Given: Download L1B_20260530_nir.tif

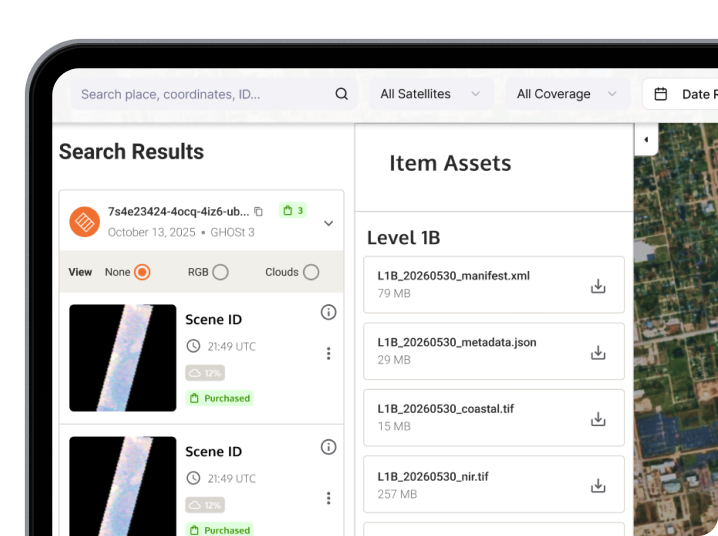Looking at the screenshot, I should tap(598, 485).
